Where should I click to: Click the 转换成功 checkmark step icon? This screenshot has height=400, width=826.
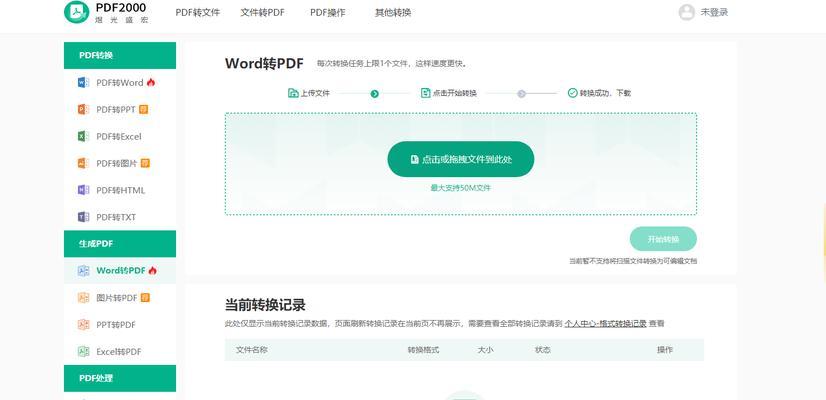(x=573, y=93)
